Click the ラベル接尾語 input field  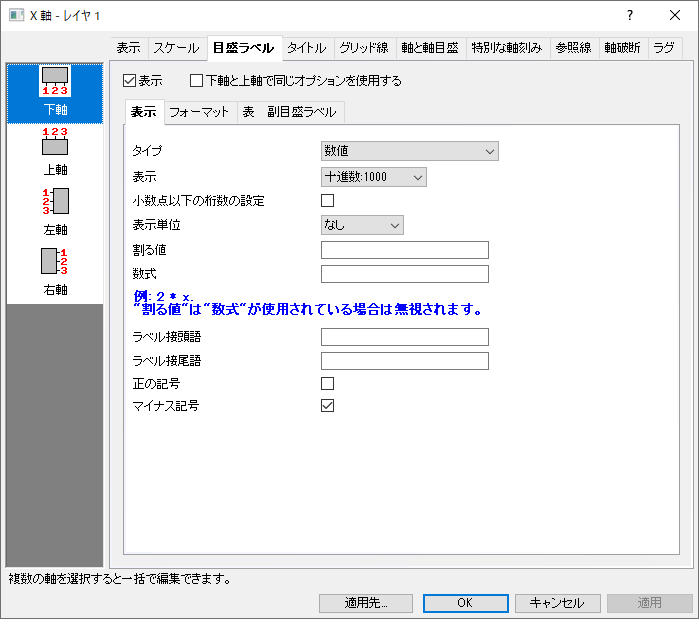pos(405,361)
